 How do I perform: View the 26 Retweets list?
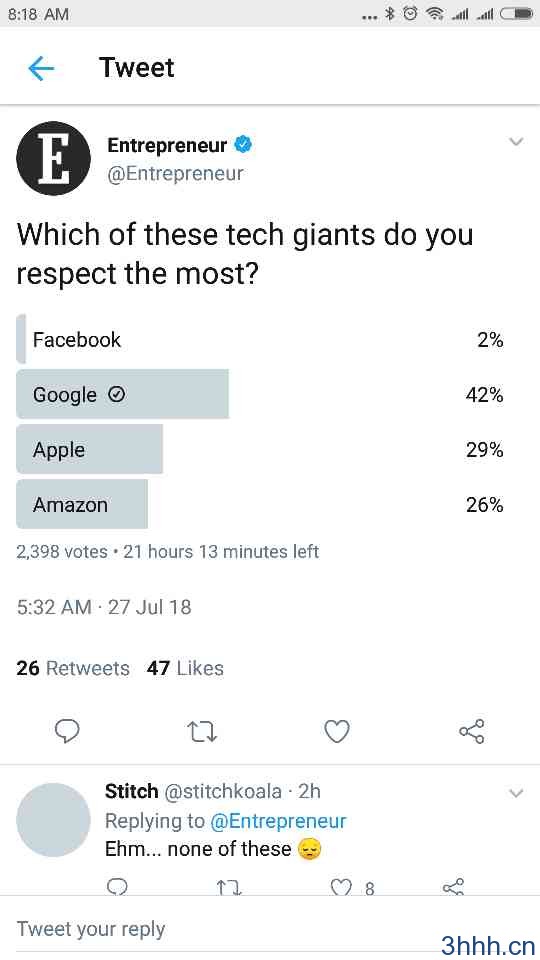[x=73, y=668]
